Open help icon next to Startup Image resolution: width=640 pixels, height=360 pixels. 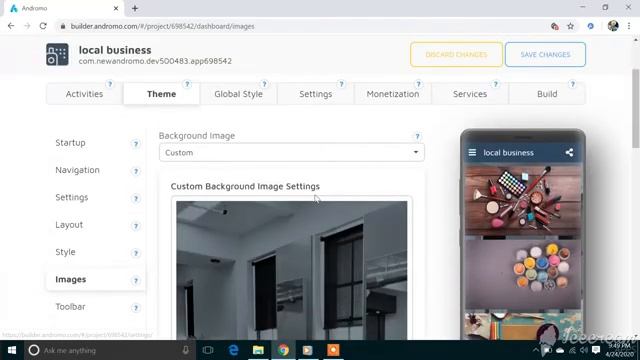(x=136, y=144)
